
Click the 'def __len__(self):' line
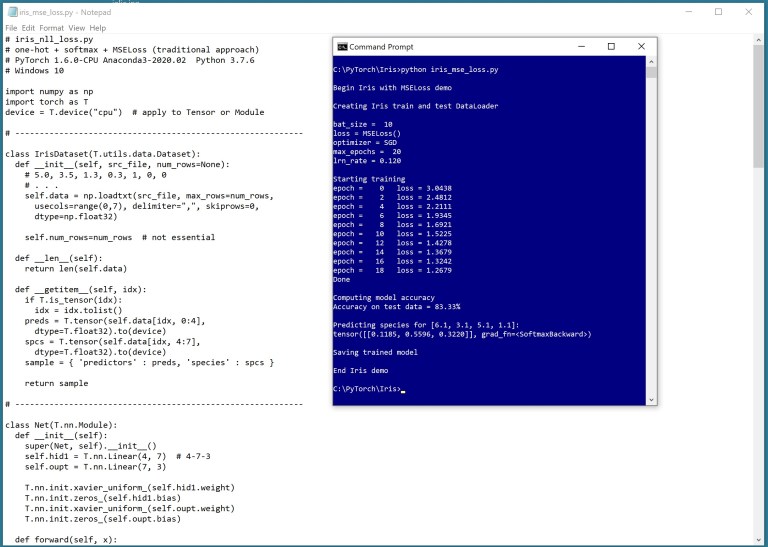coord(59,258)
